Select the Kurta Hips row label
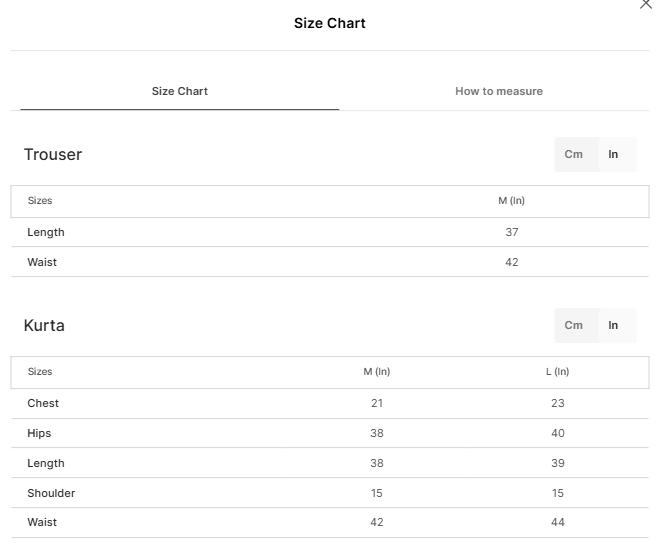The height and width of the screenshot is (553, 661). pyautogui.click(x=39, y=433)
